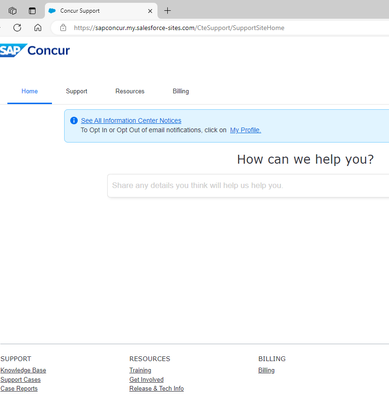Click the How can we help you heading
This screenshot has height=400, width=389.
click(305, 160)
